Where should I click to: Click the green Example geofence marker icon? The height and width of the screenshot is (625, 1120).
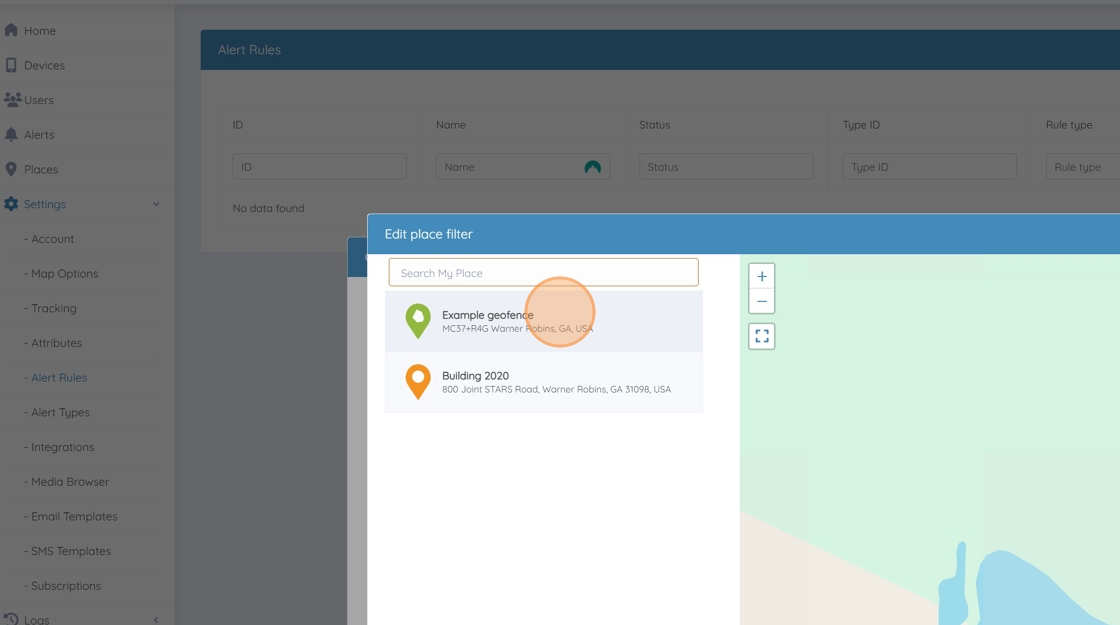[x=418, y=321]
